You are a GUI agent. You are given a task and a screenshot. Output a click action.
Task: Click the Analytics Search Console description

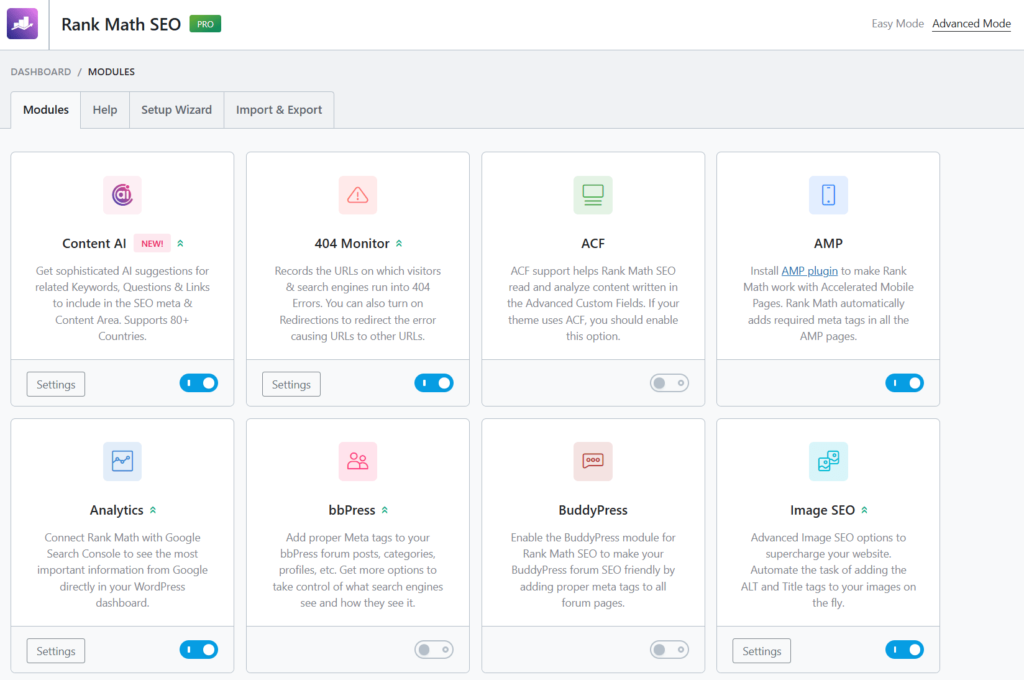(122, 570)
